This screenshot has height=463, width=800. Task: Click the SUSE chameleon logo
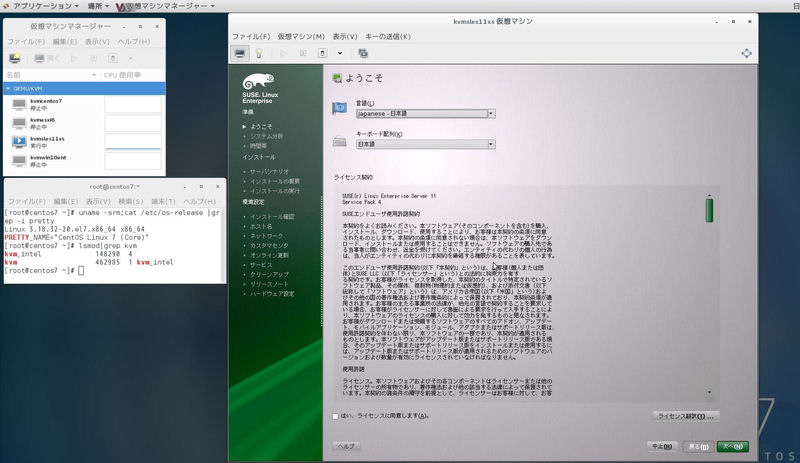click(258, 81)
